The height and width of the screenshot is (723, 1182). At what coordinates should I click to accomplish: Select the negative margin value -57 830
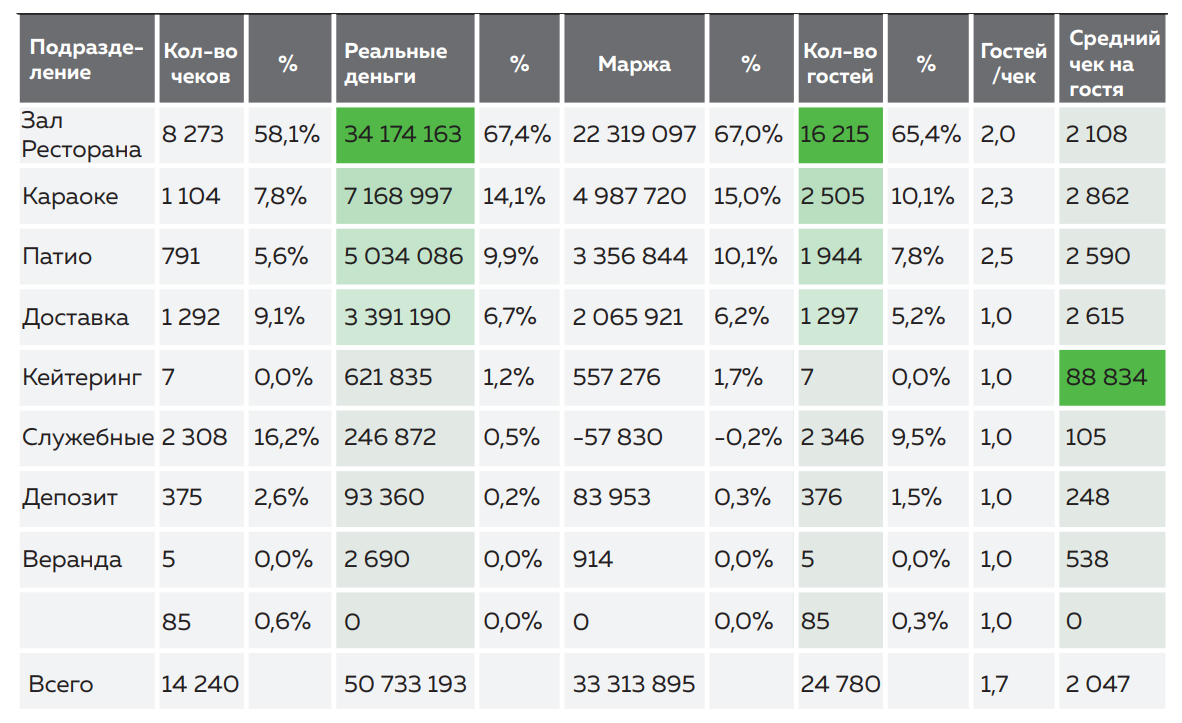coord(617,438)
